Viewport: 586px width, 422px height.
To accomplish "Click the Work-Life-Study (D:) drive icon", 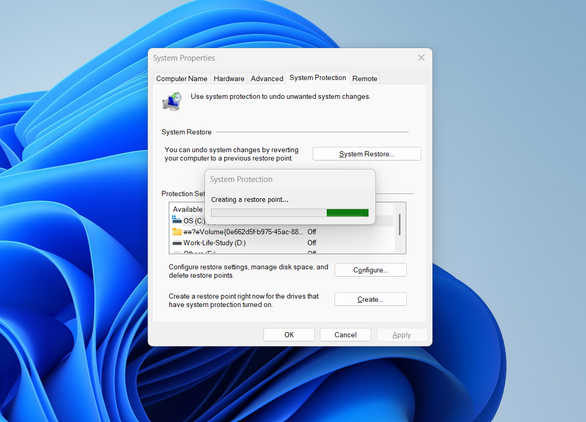I will [177, 243].
